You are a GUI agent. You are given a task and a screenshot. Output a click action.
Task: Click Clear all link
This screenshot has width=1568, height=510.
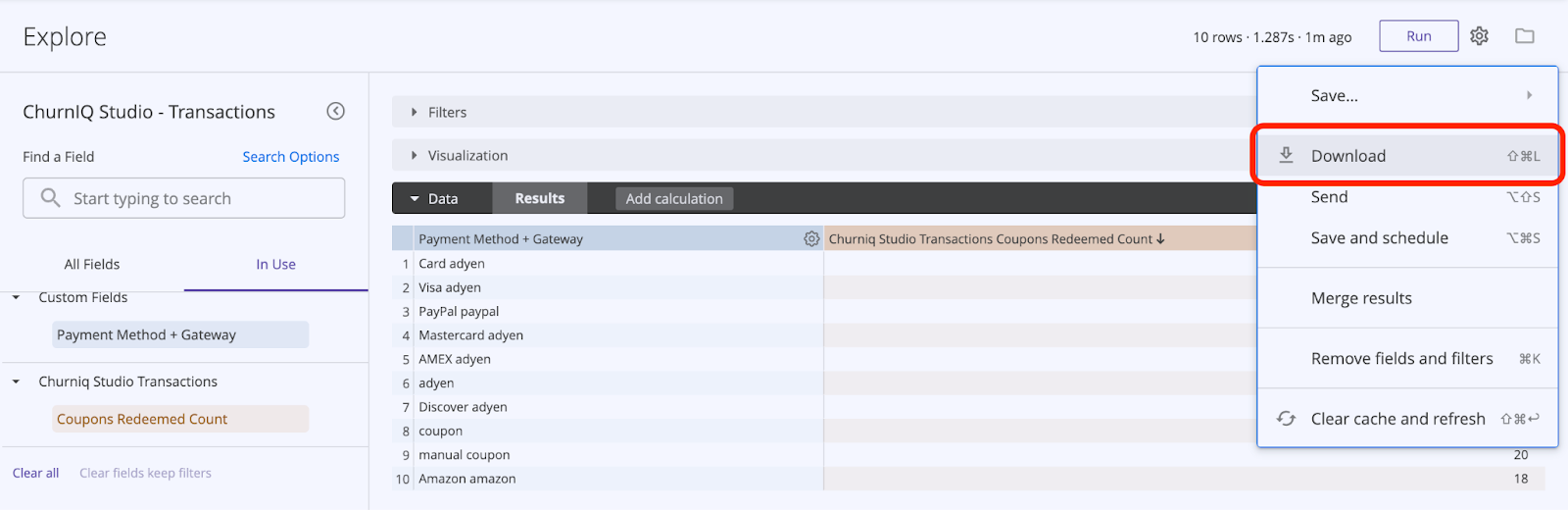(36, 473)
